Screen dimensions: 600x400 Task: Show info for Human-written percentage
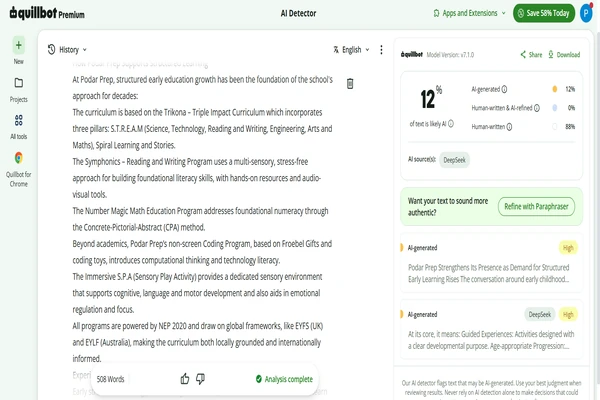point(509,127)
